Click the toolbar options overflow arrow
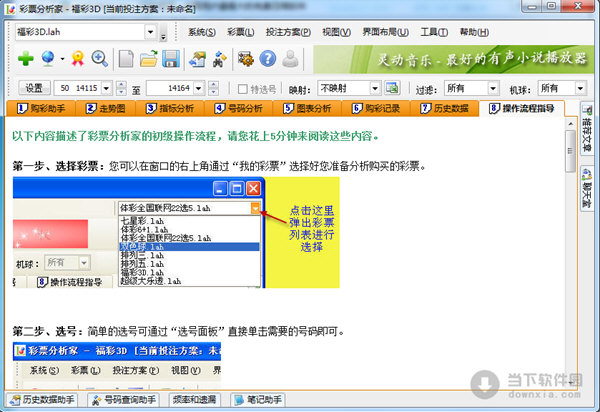 [163, 35]
